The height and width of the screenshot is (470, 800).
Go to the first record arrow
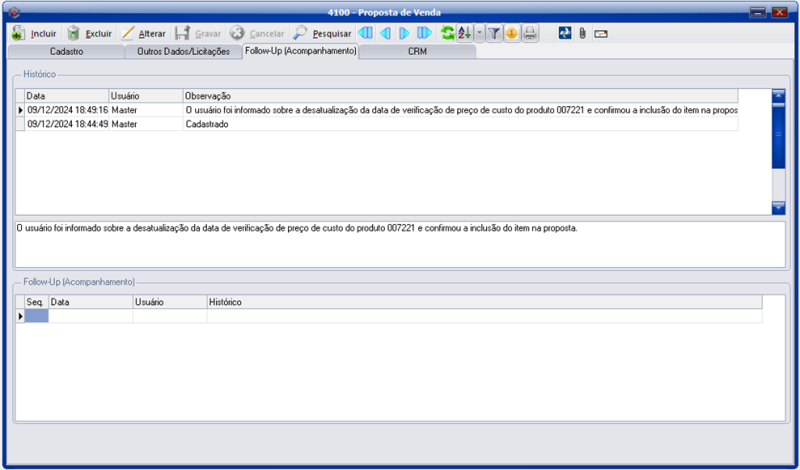pos(365,33)
